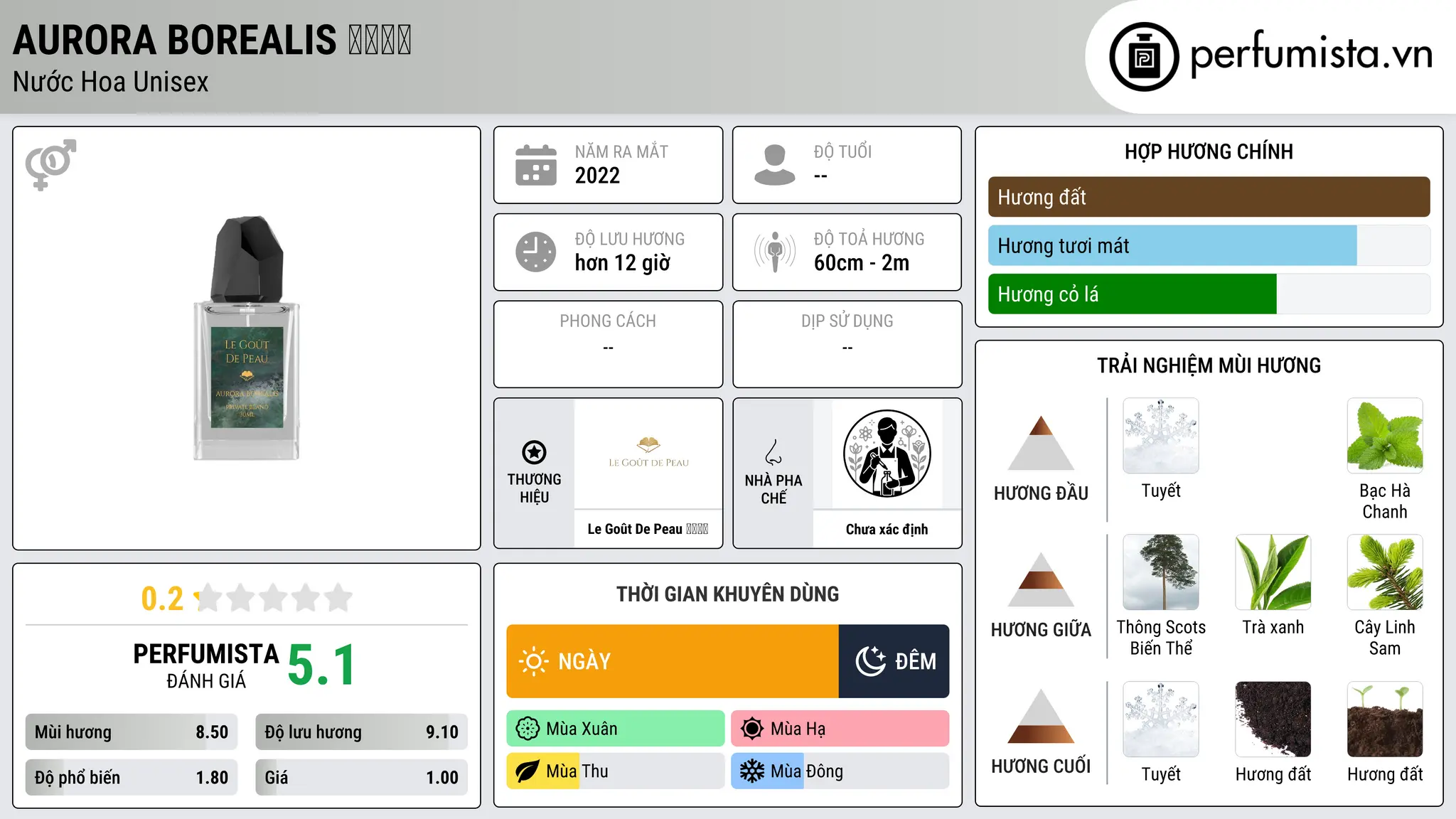Click the Giá 1.00 score bar

[361, 777]
